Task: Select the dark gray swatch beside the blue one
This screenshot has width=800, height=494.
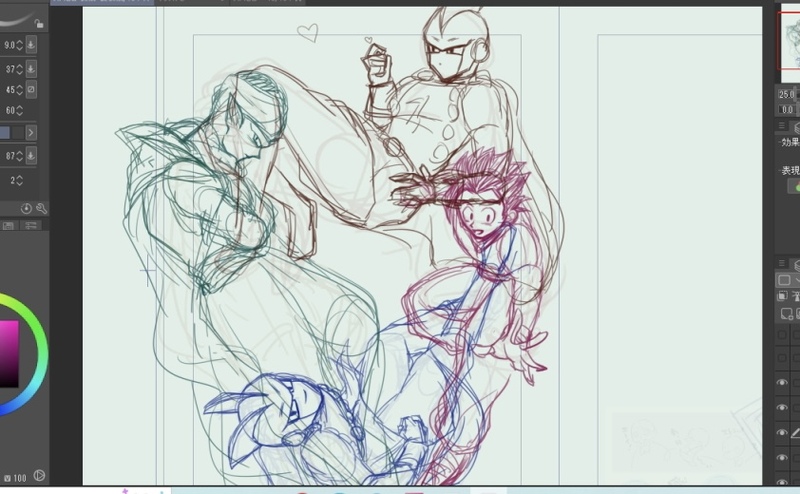Action: pyautogui.click(x=18, y=133)
